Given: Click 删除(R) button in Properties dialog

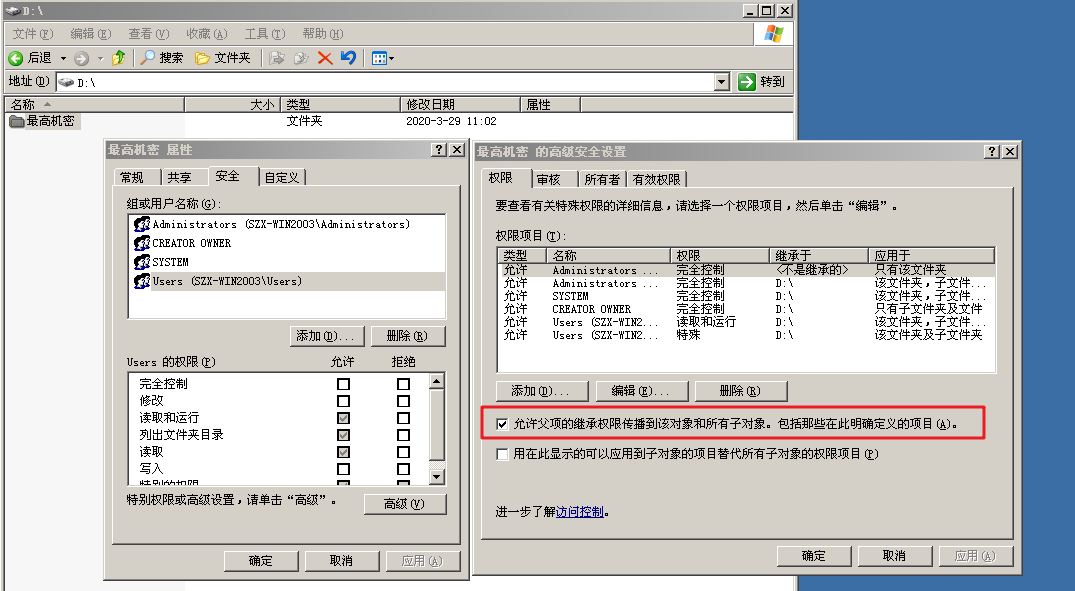Looking at the screenshot, I should [x=407, y=336].
